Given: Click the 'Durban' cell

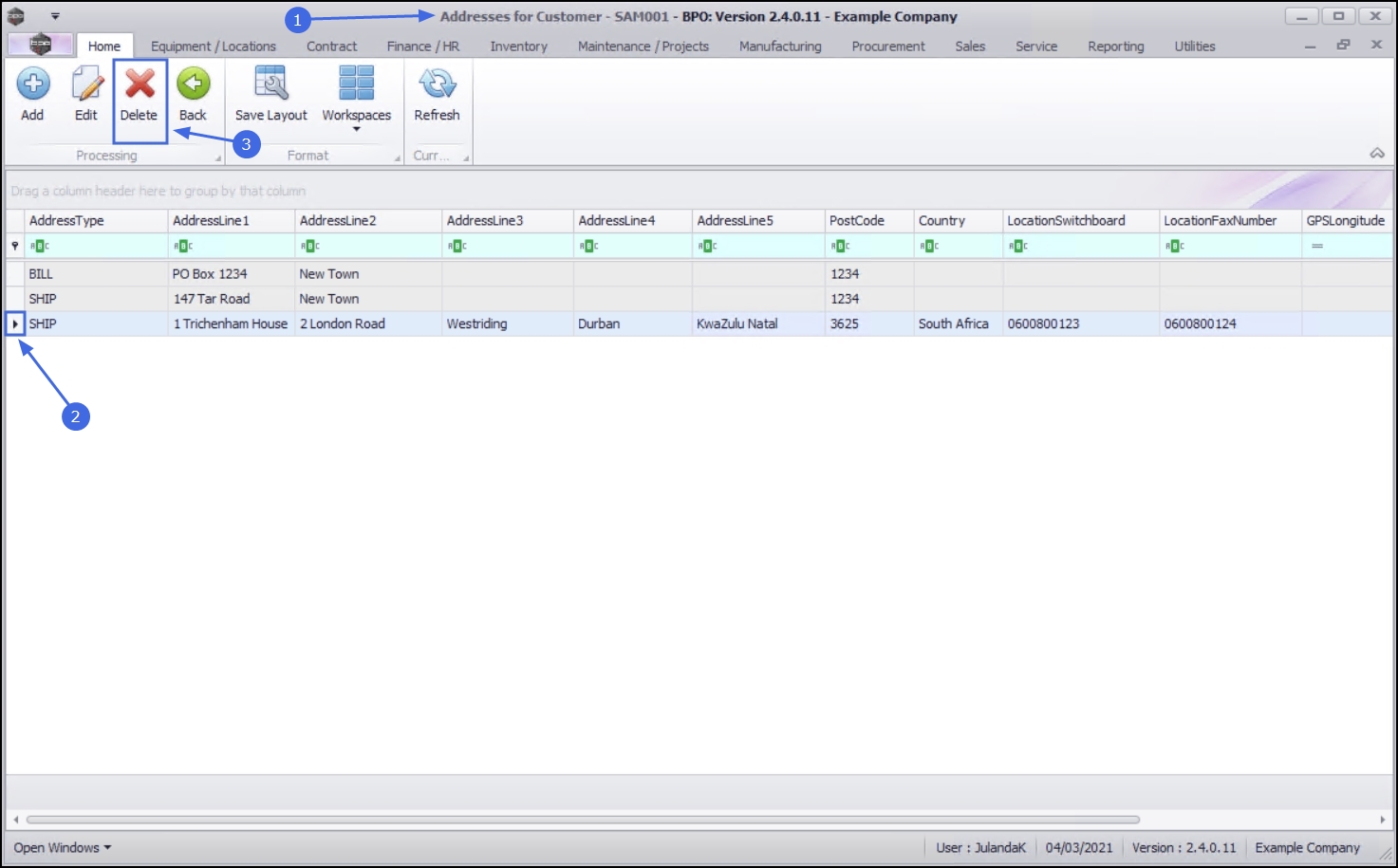Looking at the screenshot, I should coord(633,323).
